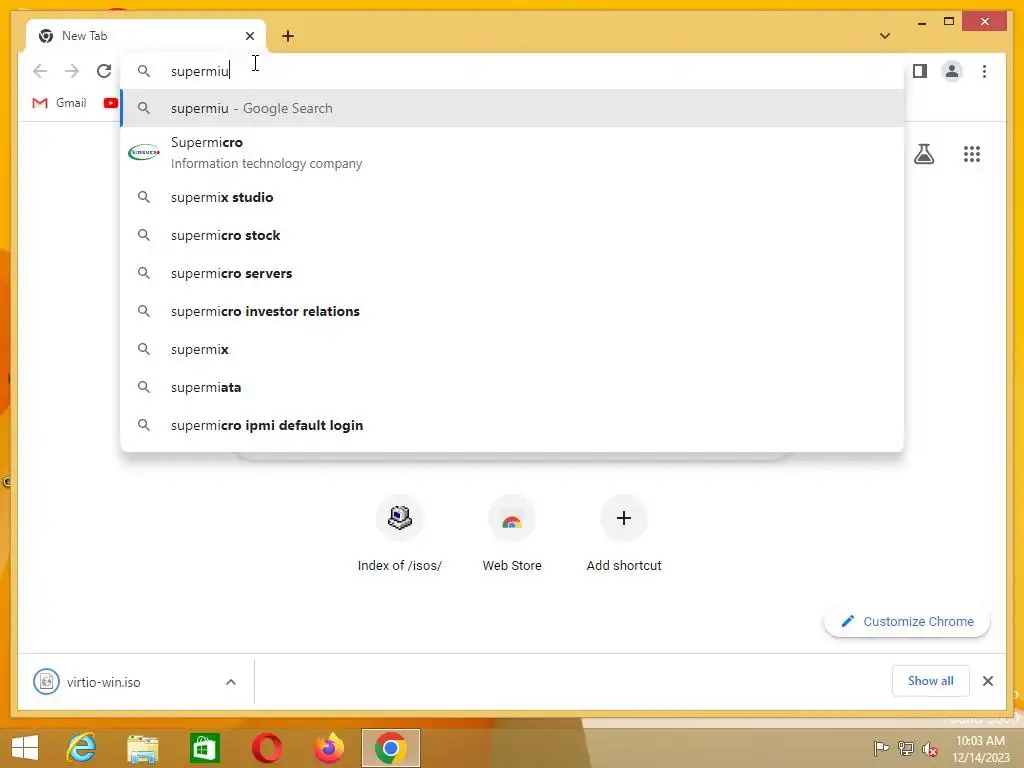
Task: Open the Windows Start button
Action: [x=25, y=748]
